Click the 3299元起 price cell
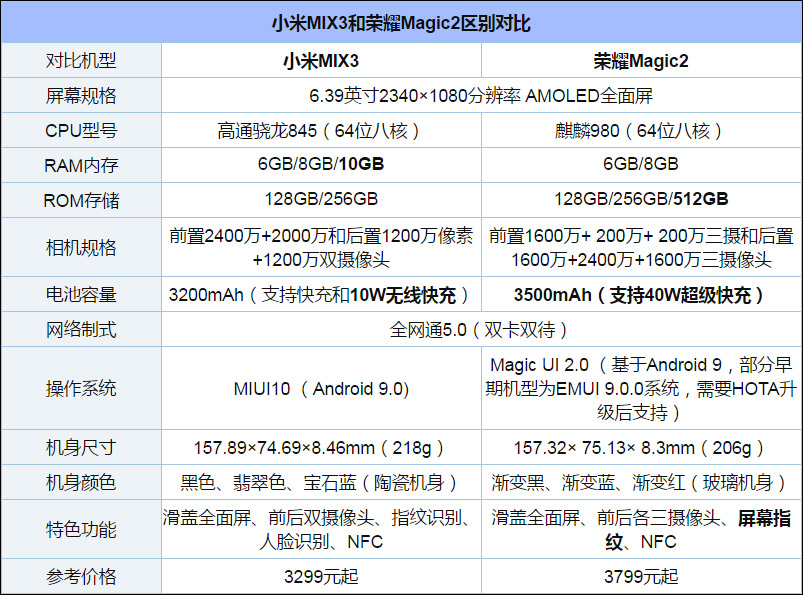The image size is (803, 595). pos(321,577)
